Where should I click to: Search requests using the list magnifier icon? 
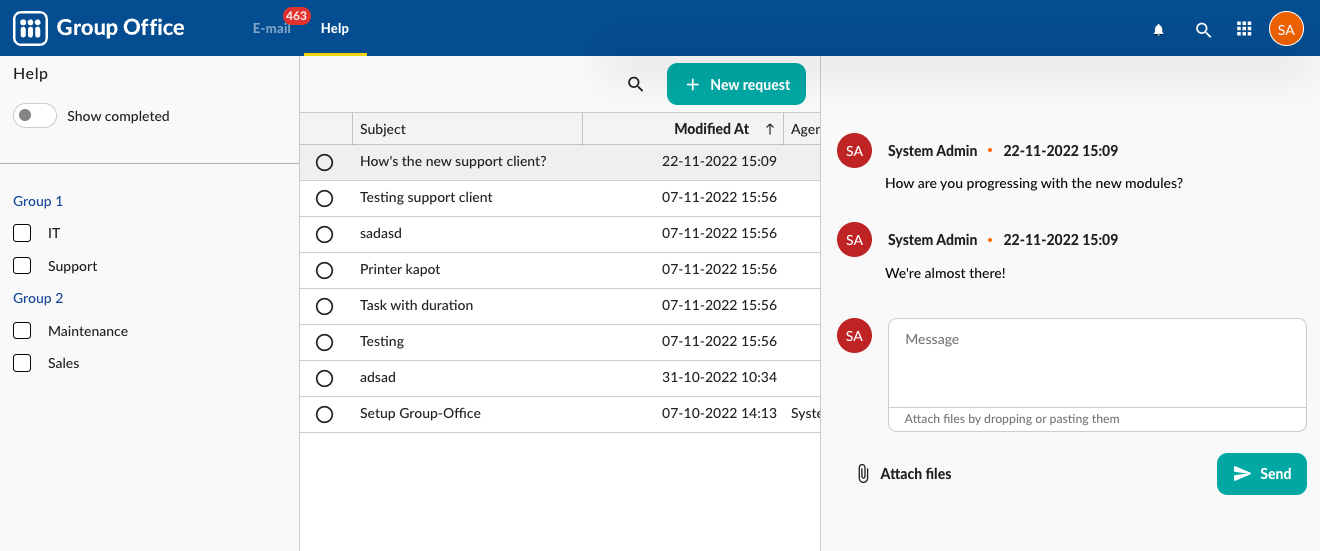click(x=635, y=85)
